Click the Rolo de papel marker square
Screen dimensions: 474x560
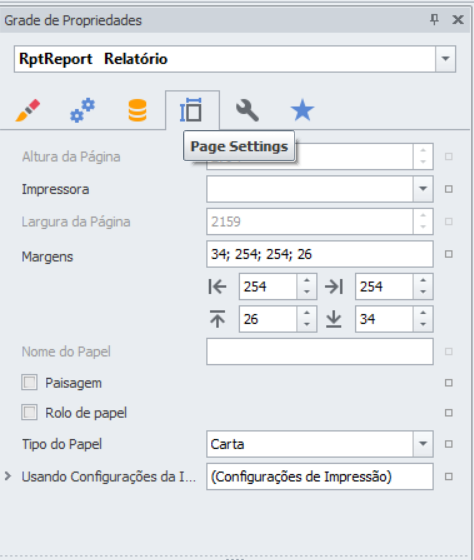click(449, 413)
